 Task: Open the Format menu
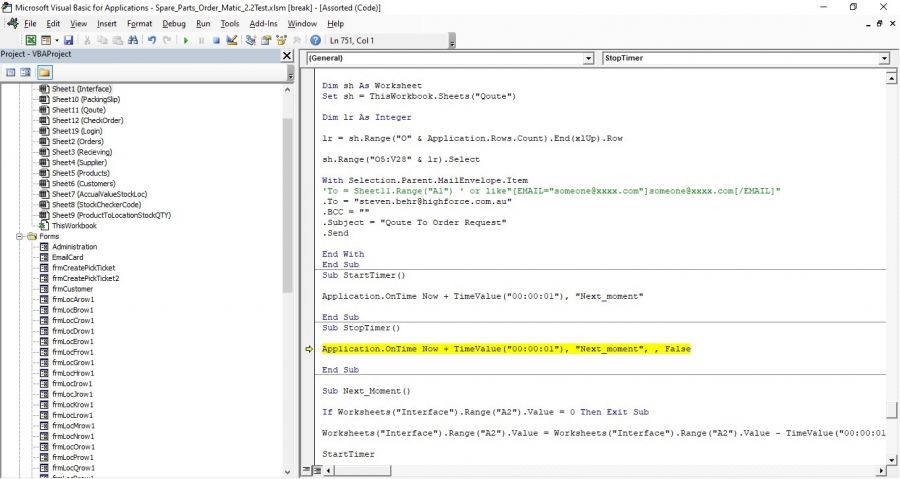[x=139, y=24]
